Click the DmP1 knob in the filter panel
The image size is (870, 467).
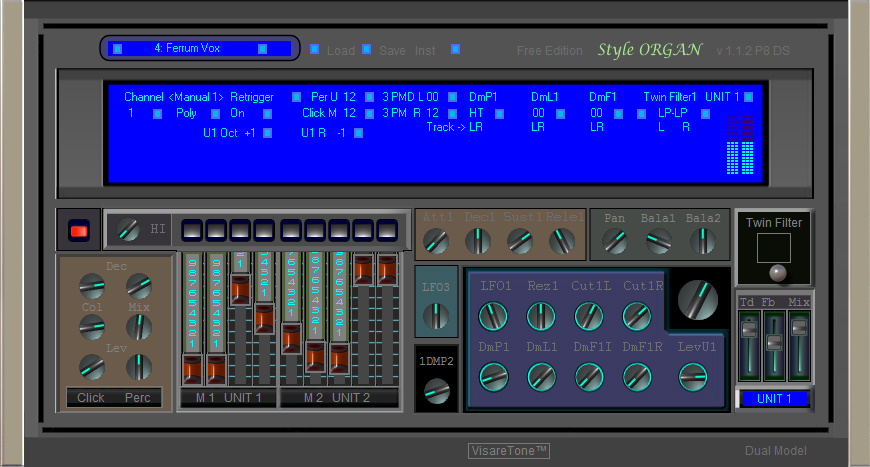pos(493,377)
